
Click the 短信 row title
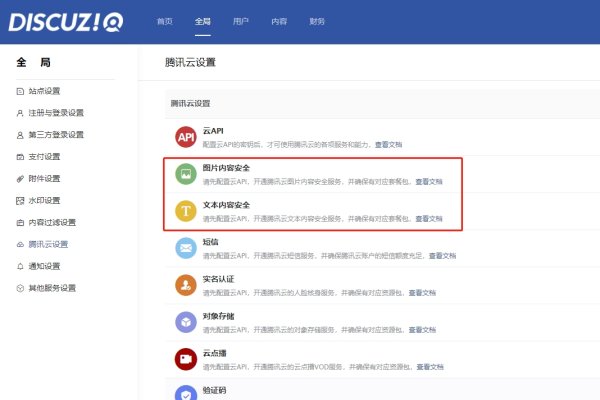click(210, 242)
